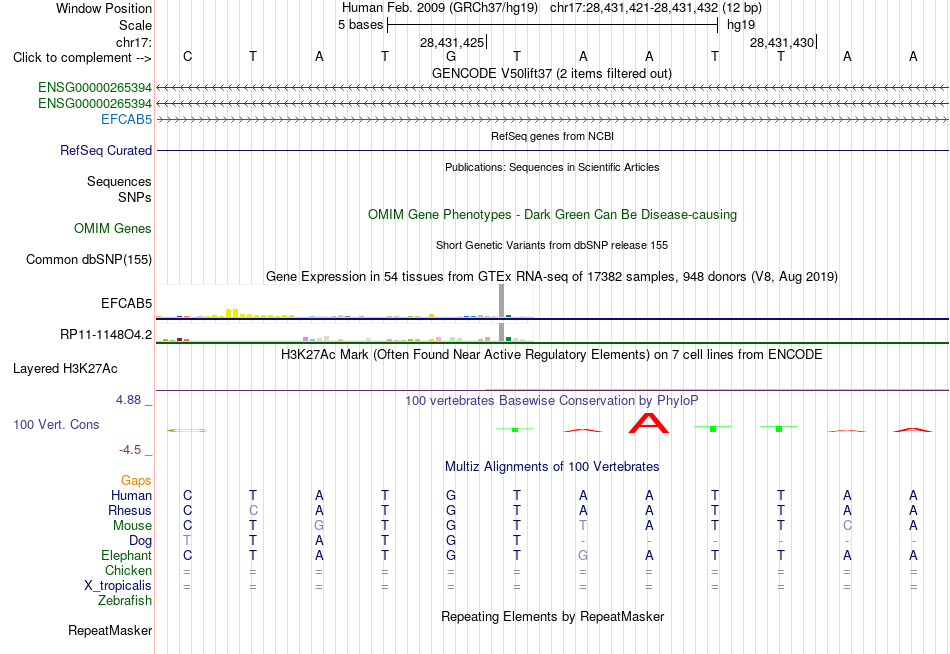Image resolution: width=950 pixels, height=654 pixels.
Task: Click the OMIM Gene Phenotypes green title
Action: (552, 215)
